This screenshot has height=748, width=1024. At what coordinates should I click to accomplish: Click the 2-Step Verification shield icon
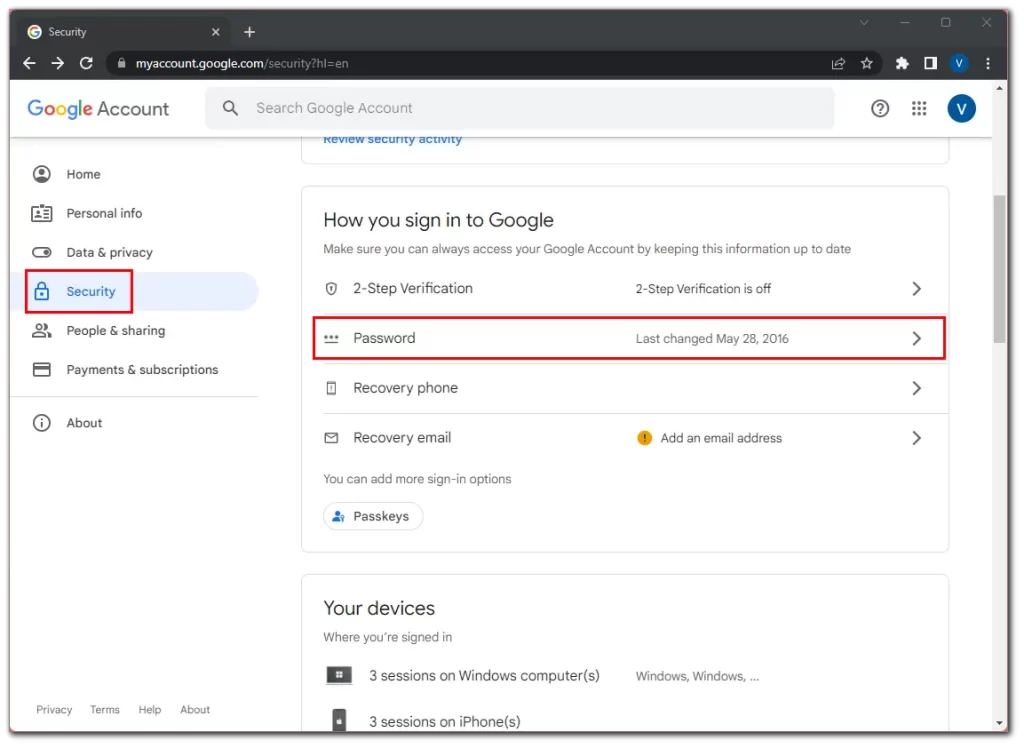click(331, 289)
